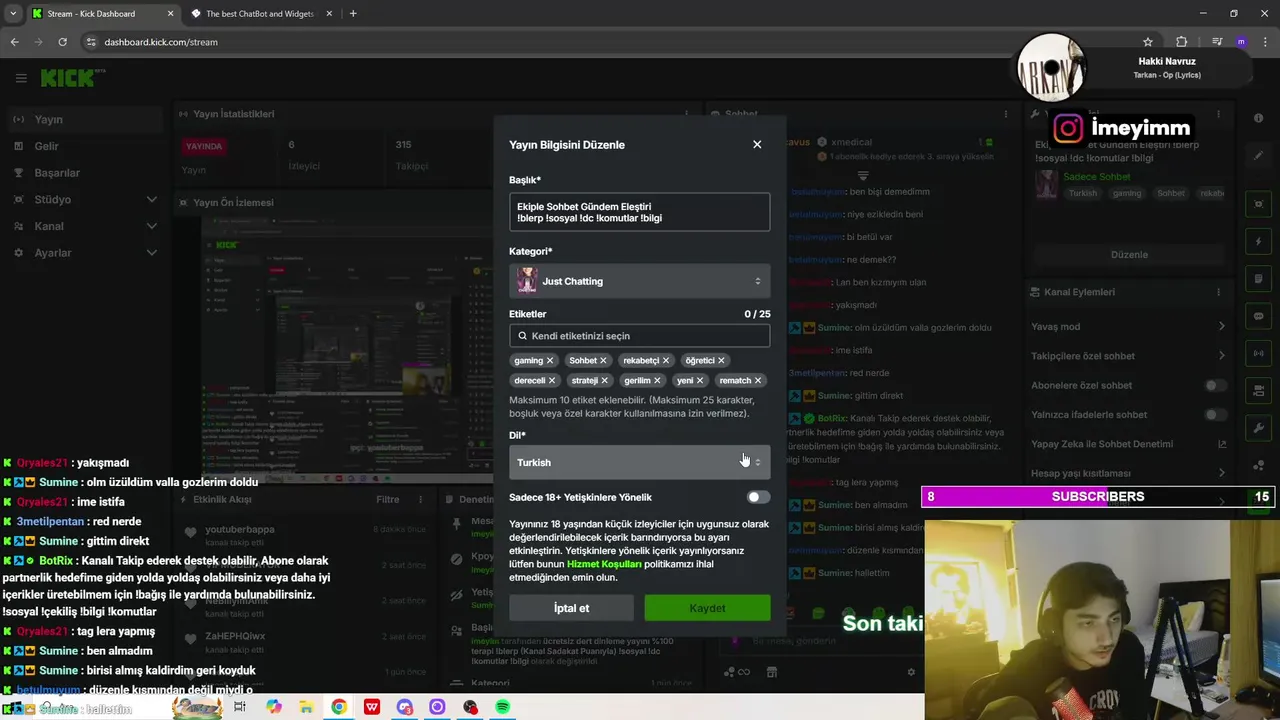Click the wrench icon in right rail
This screenshot has height=720, width=1280.
coord(1258,428)
